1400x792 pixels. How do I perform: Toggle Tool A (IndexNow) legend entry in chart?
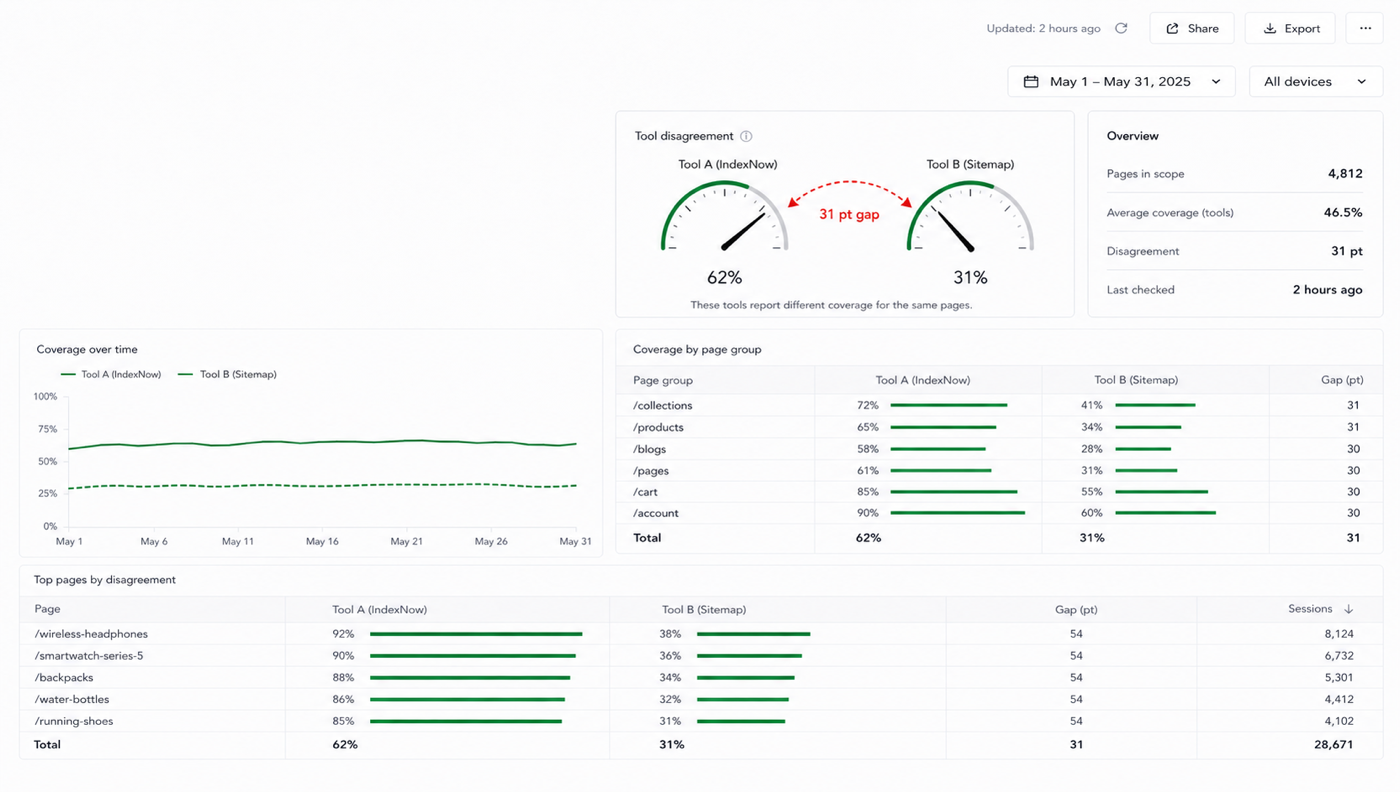click(x=111, y=374)
